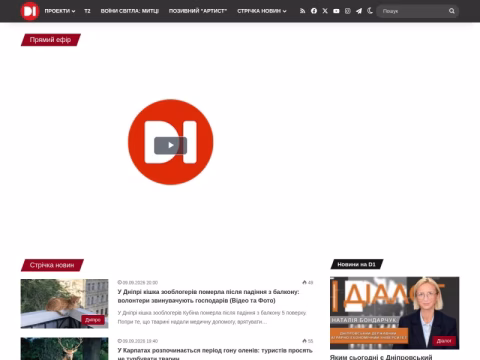Viewport: 480px width, 360px height.
Task: Open the T2 menu item
Action: [x=87, y=11]
